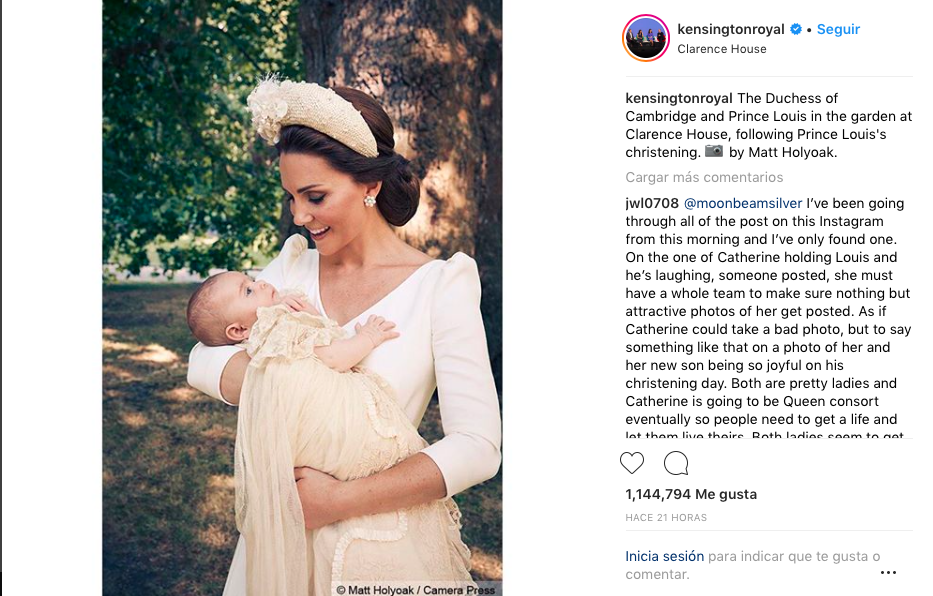Click kensingtonroyal username in the caption
This screenshot has height=596, width=933.
click(679, 98)
